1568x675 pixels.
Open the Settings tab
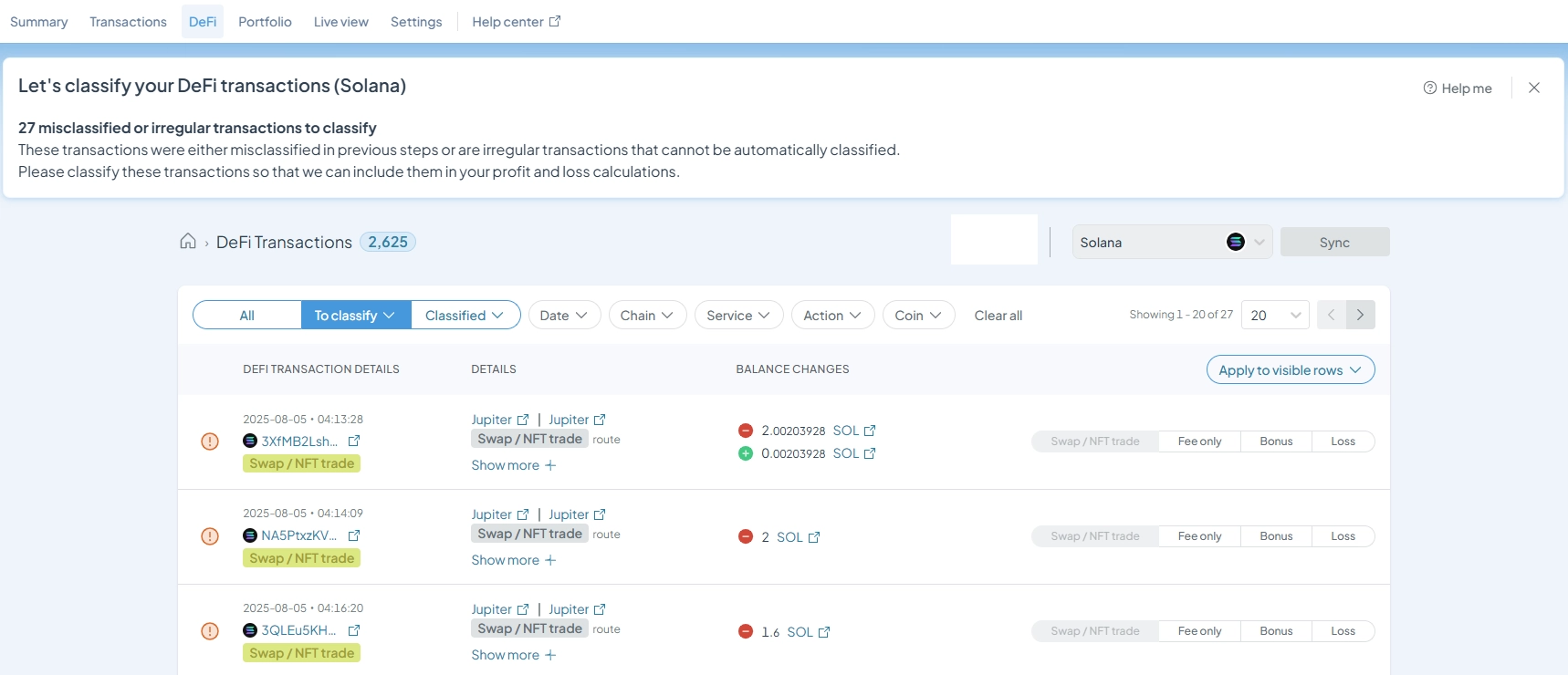pos(416,22)
